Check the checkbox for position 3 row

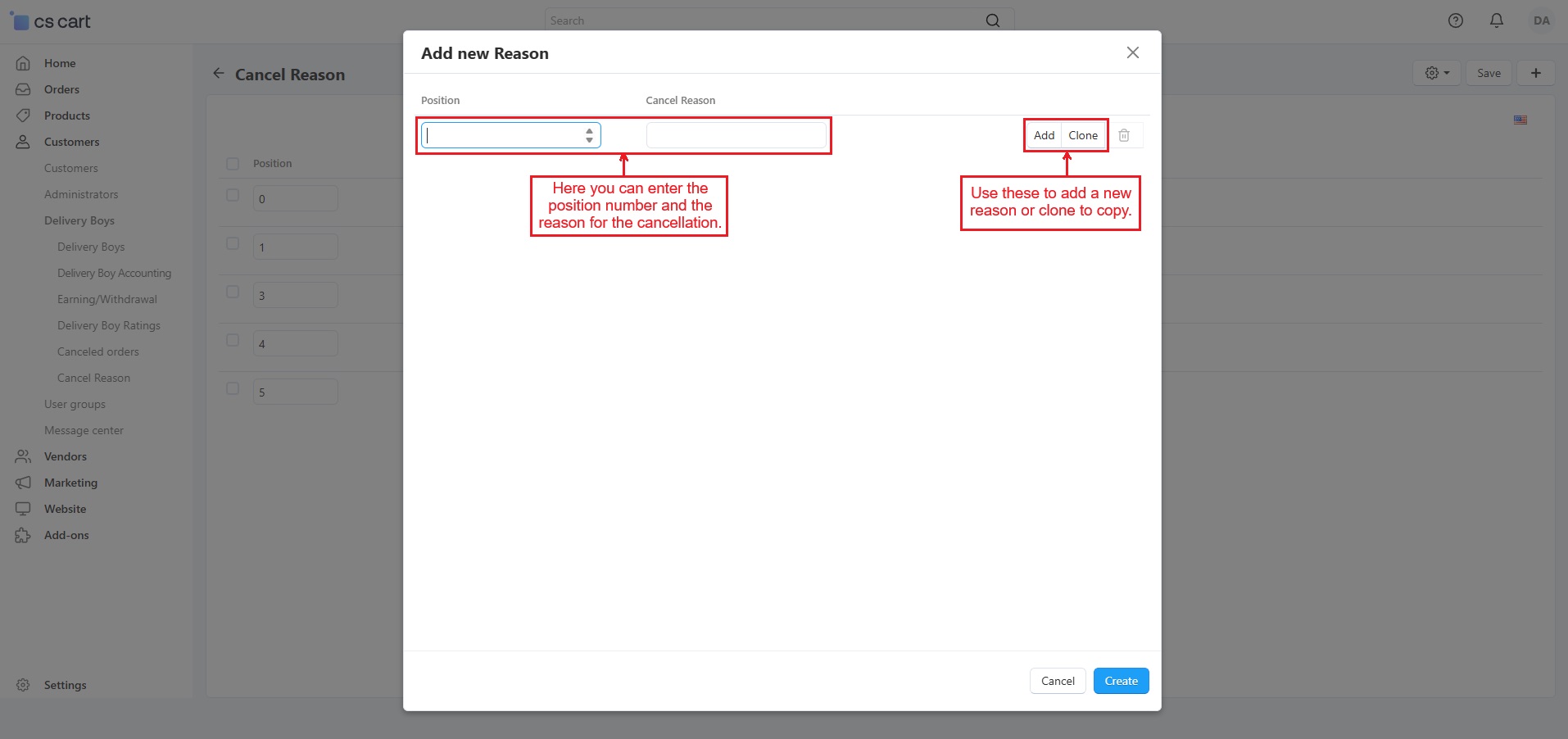233,292
